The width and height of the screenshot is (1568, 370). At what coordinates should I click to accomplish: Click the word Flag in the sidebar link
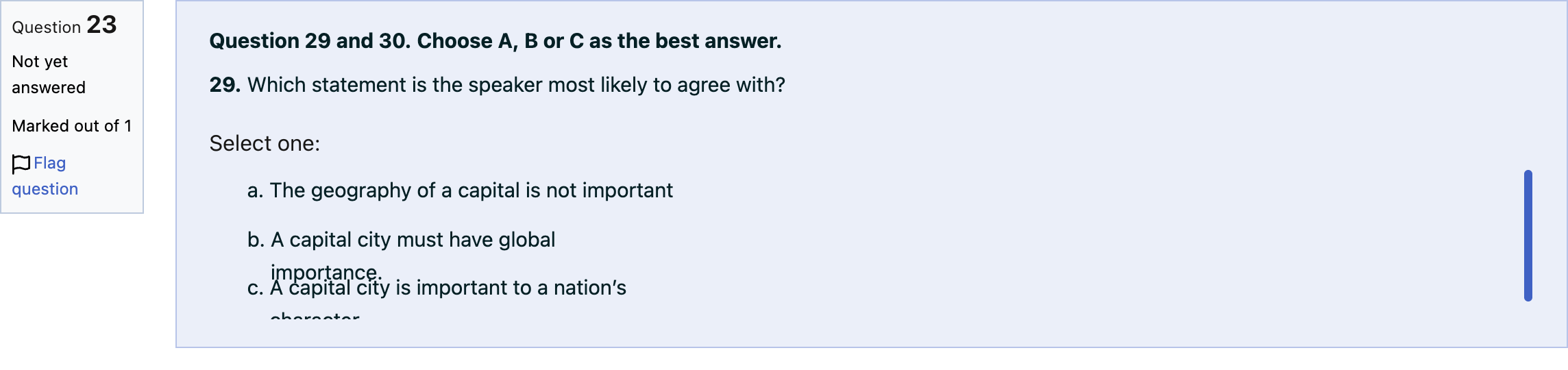[50, 163]
